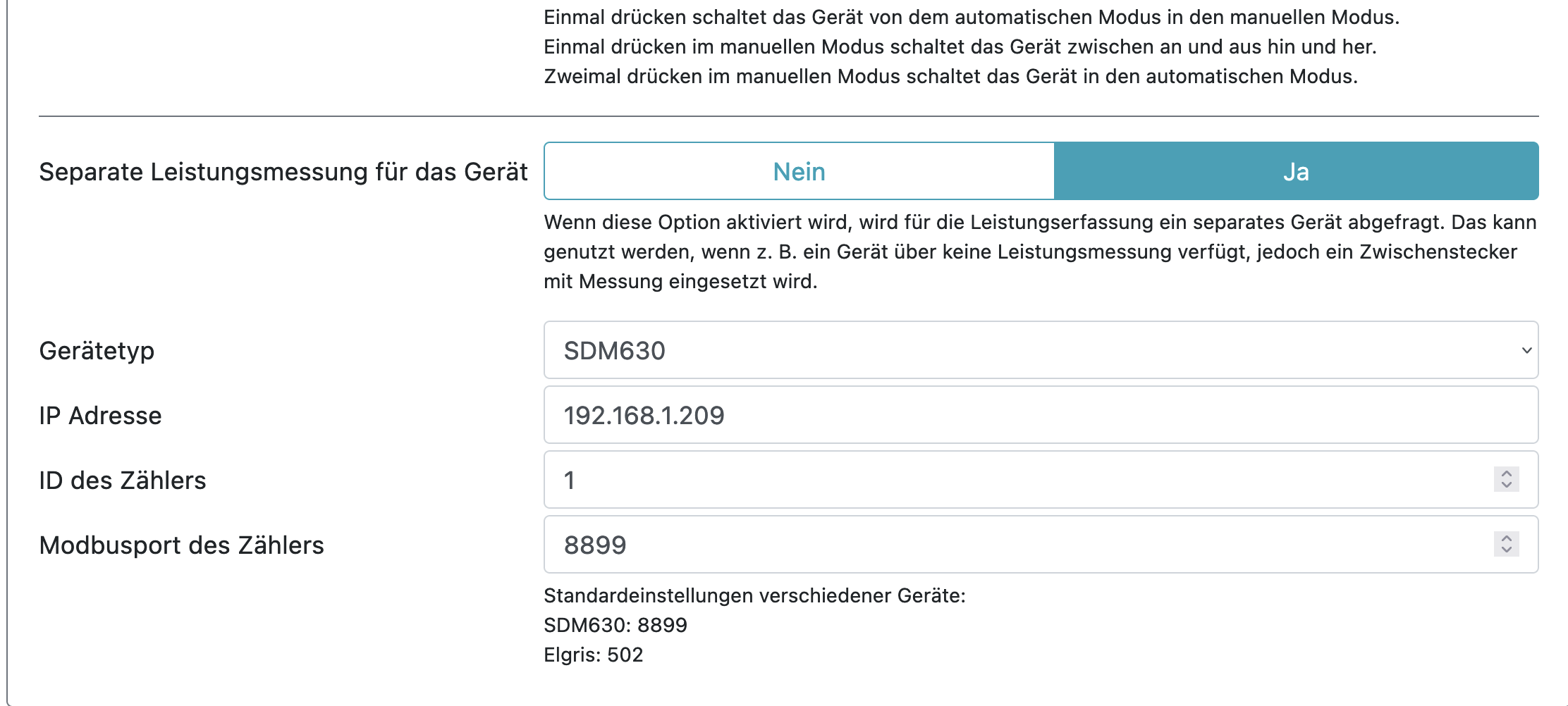Viewport: 1568px width, 706px height.
Task: Decrease ID des Zählers with down arrow
Action: tap(1507, 485)
